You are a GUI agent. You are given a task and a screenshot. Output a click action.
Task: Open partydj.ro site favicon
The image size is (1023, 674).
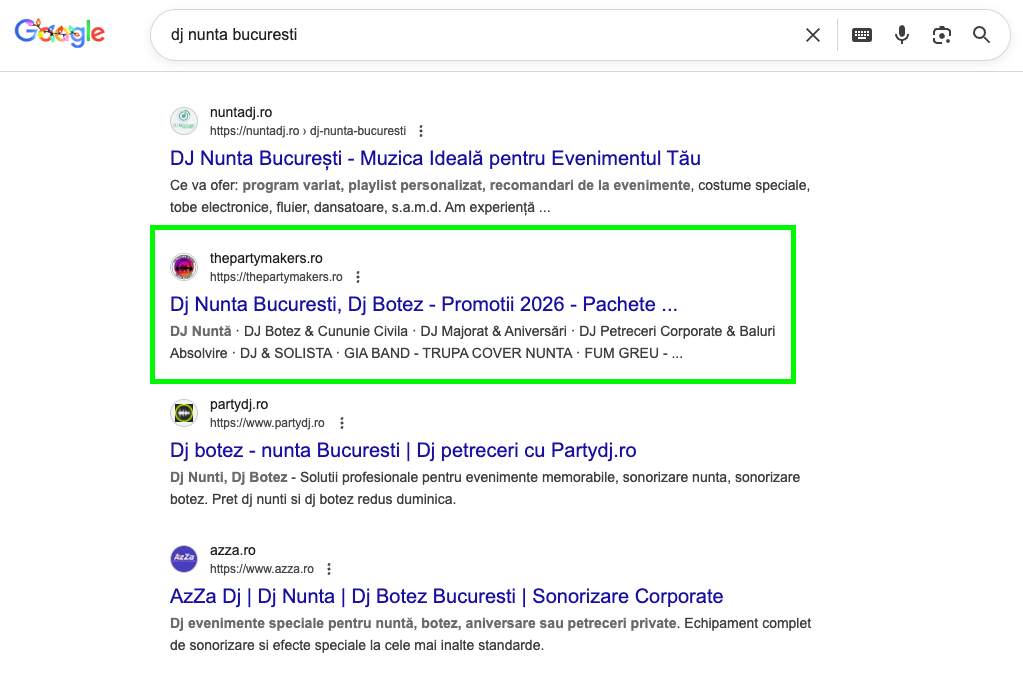coord(184,413)
